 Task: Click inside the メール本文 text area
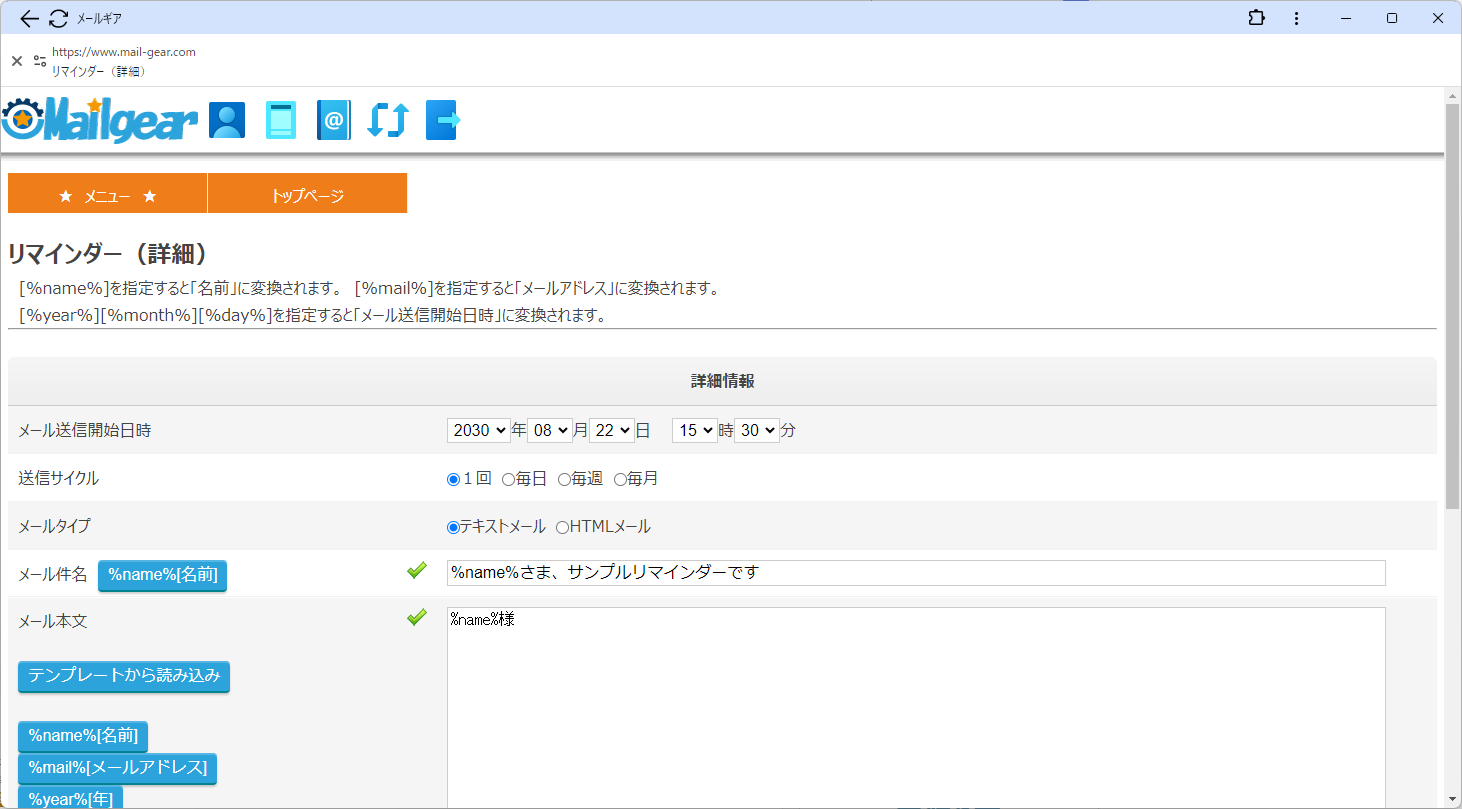[x=916, y=708]
